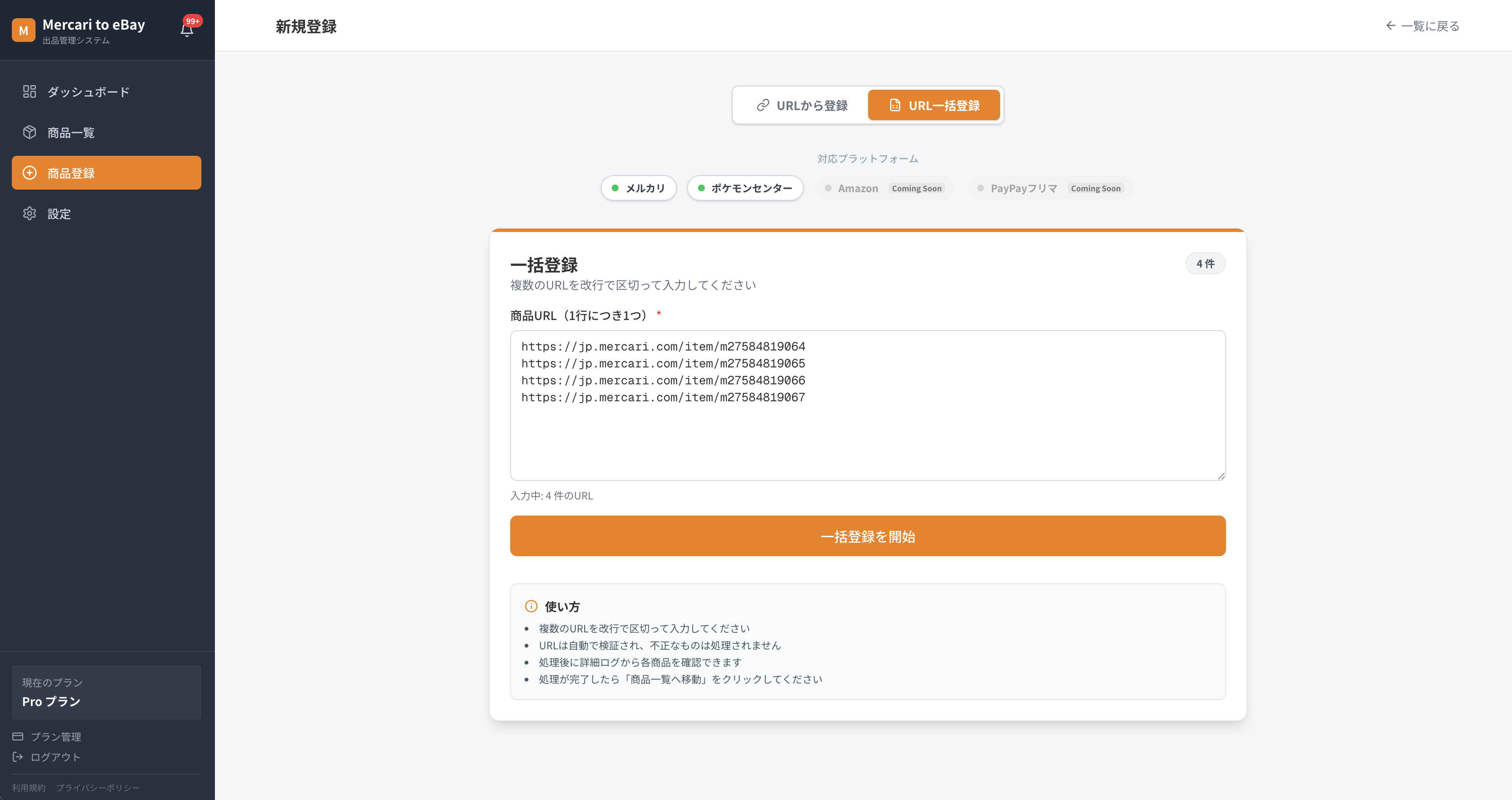1512x800 pixels.
Task: Select the 商品一覧 package icon
Action: pyautogui.click(x=30, y=132)
